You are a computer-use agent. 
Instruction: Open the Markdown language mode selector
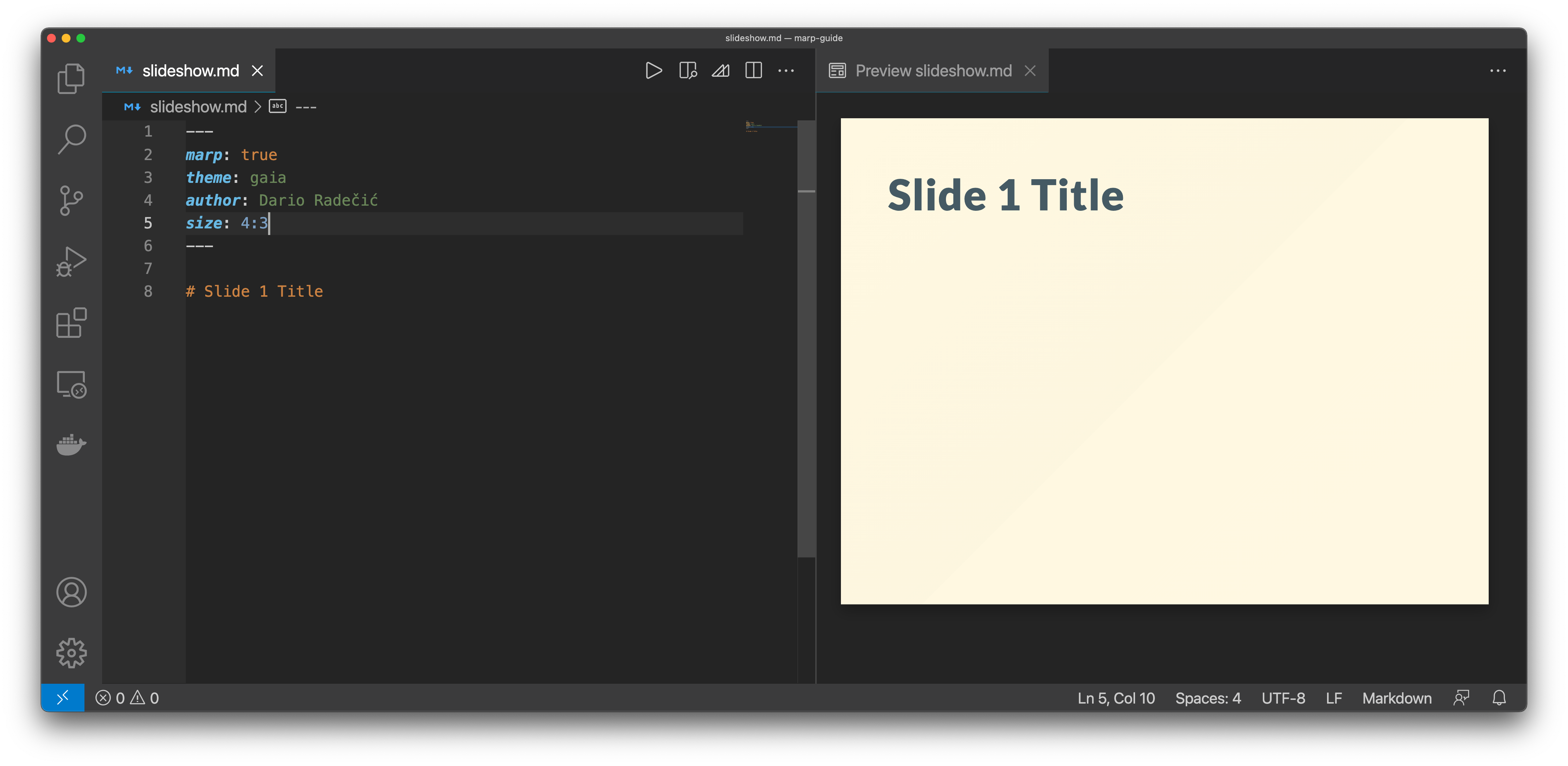coord(1397,698)
